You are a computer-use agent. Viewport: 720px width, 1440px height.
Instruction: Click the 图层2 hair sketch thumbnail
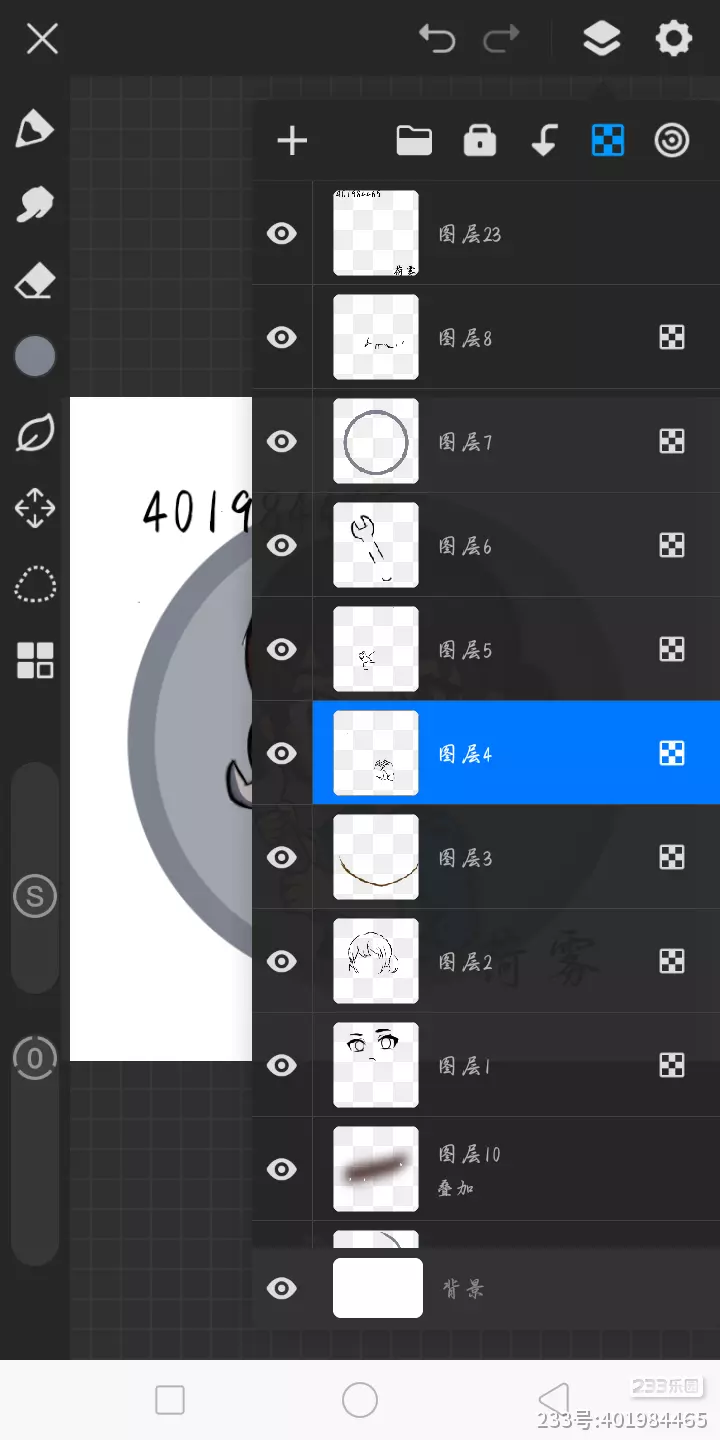tap(376, 961)
